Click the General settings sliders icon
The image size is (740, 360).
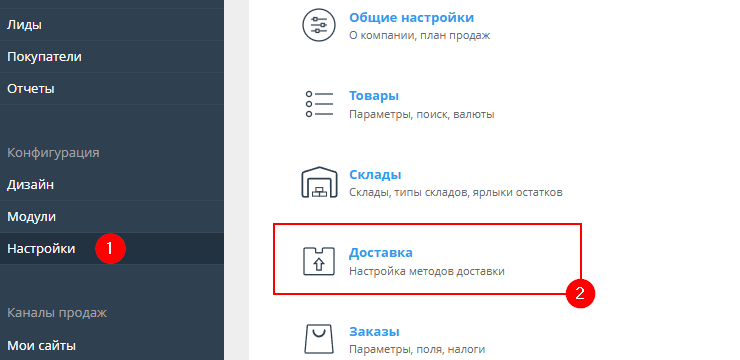tap(319, 25)
